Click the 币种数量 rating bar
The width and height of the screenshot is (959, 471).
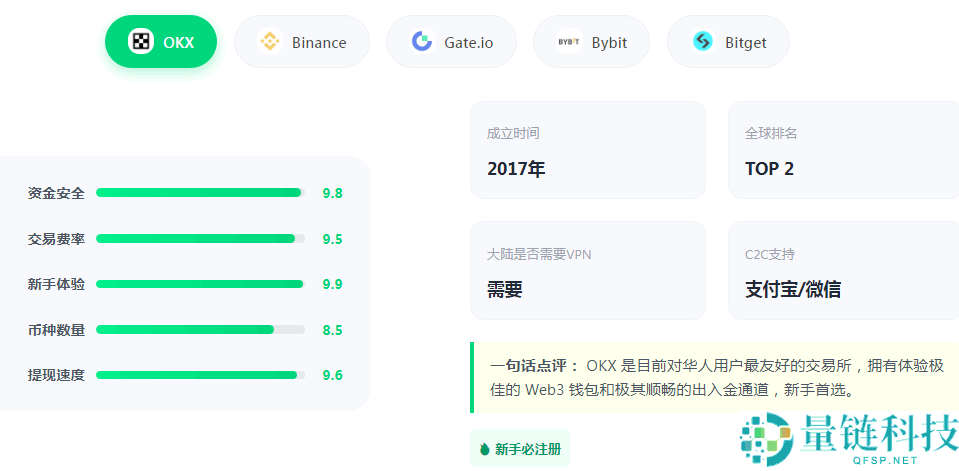(x=201, y=330)
